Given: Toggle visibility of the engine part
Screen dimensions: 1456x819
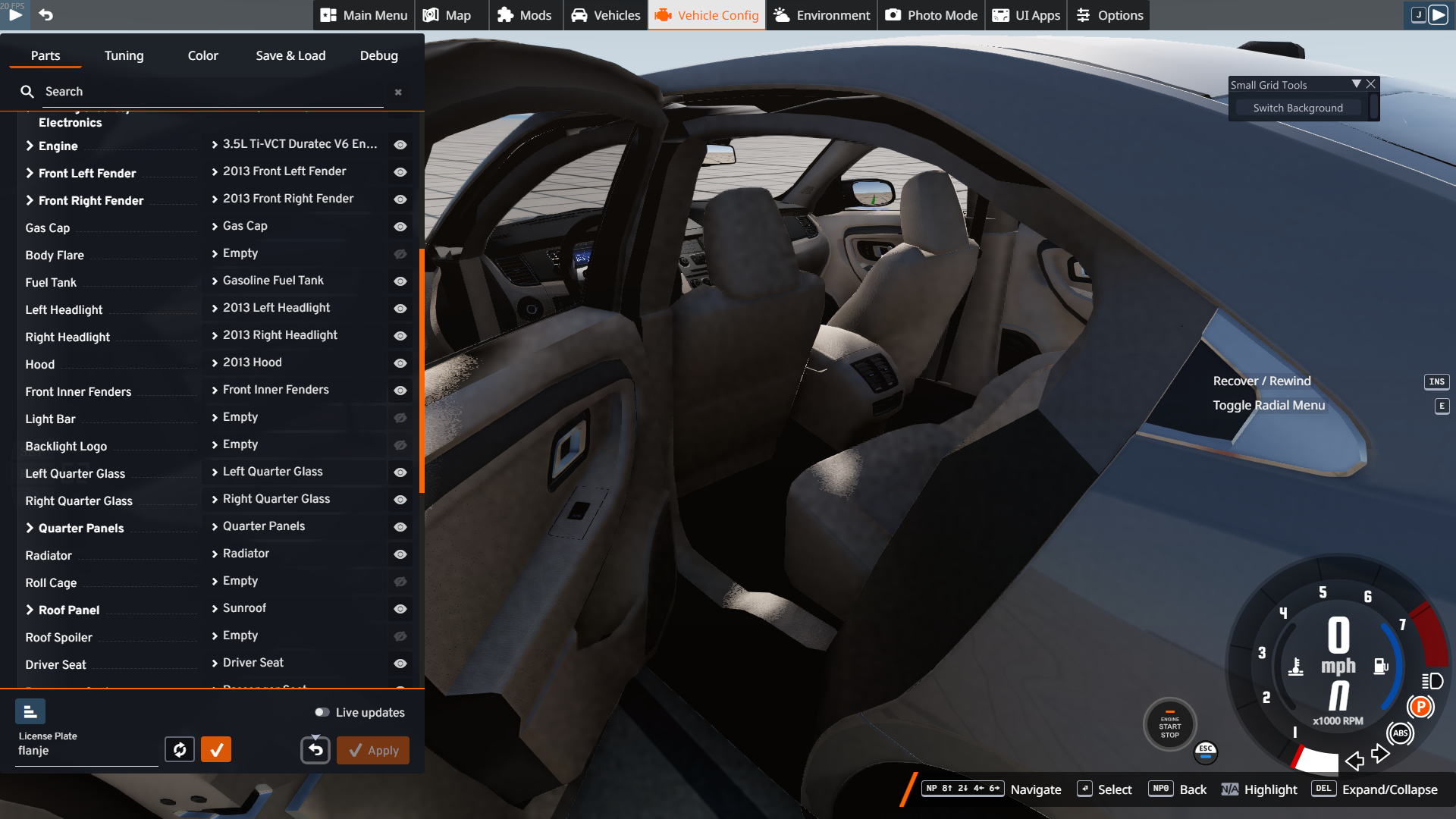Looking at the screenshot, I should pyautogui.click(x=400, y=145).
